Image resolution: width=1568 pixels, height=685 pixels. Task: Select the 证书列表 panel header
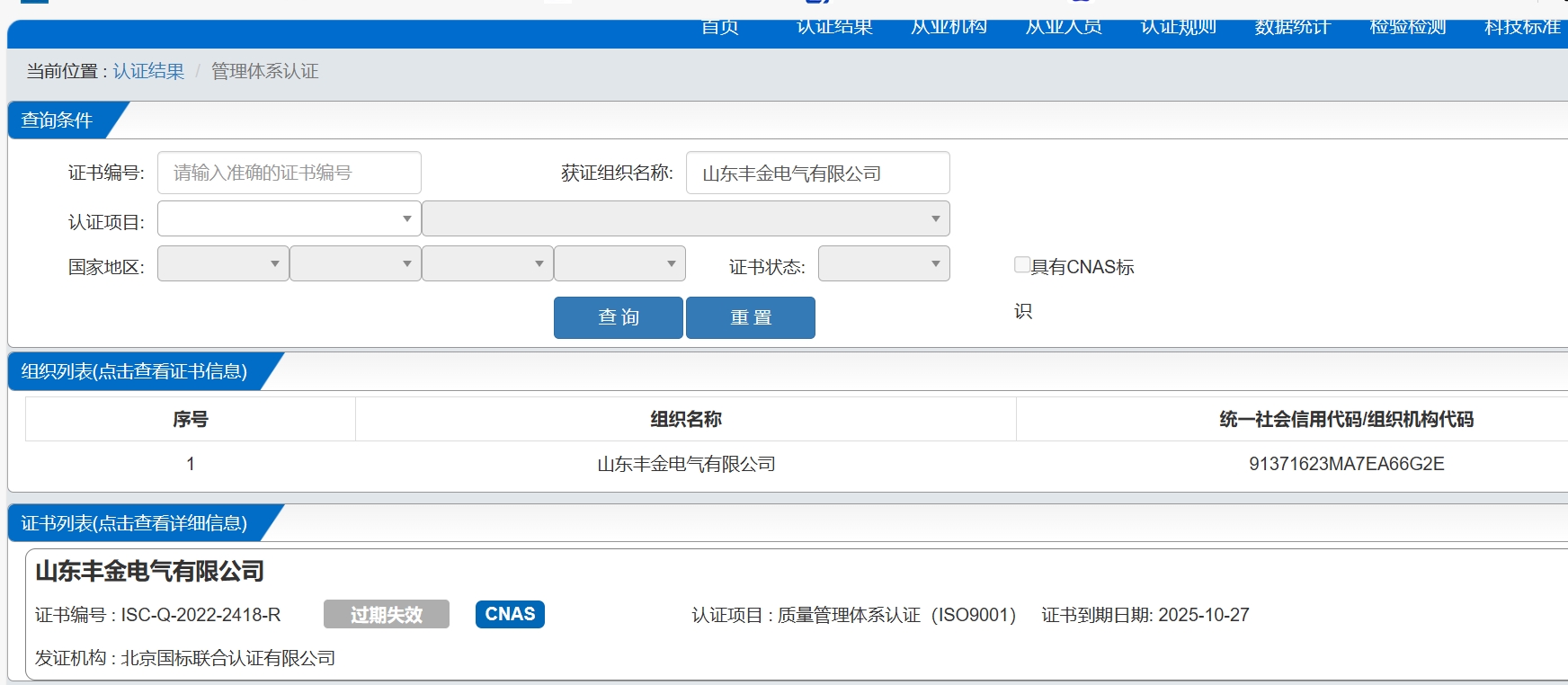(134, 523)
